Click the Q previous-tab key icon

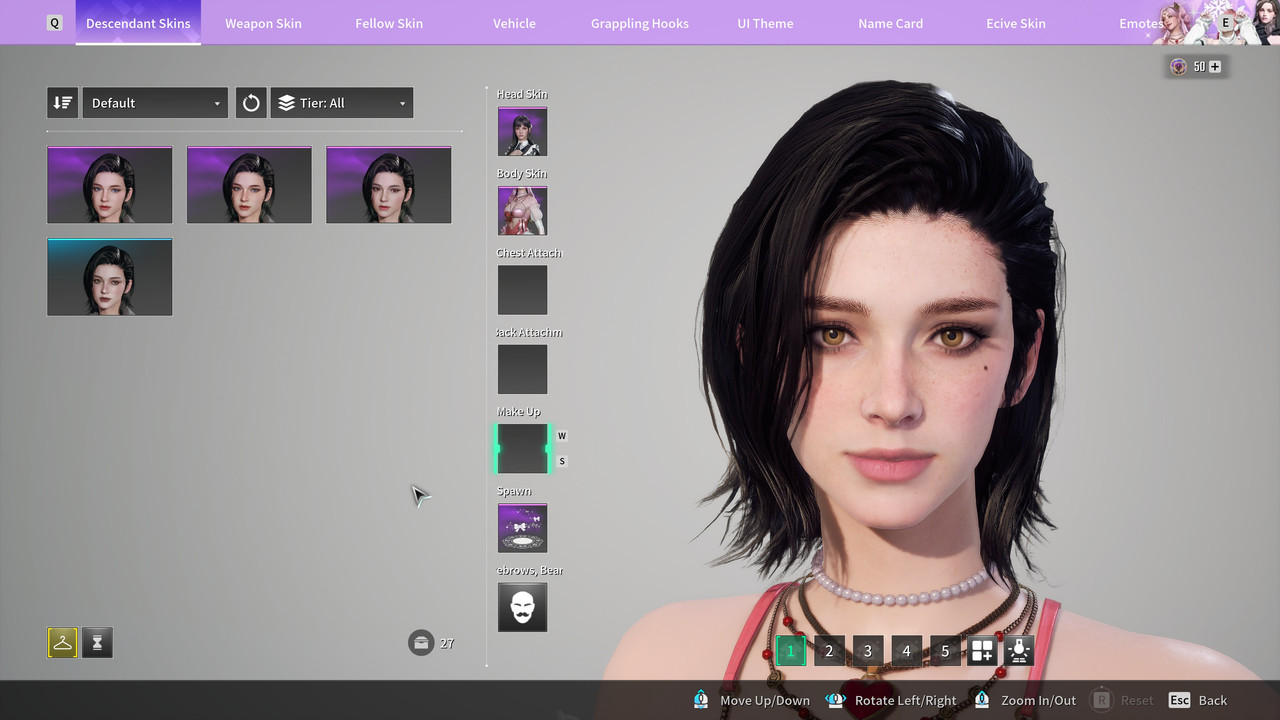tap(55, 23)
